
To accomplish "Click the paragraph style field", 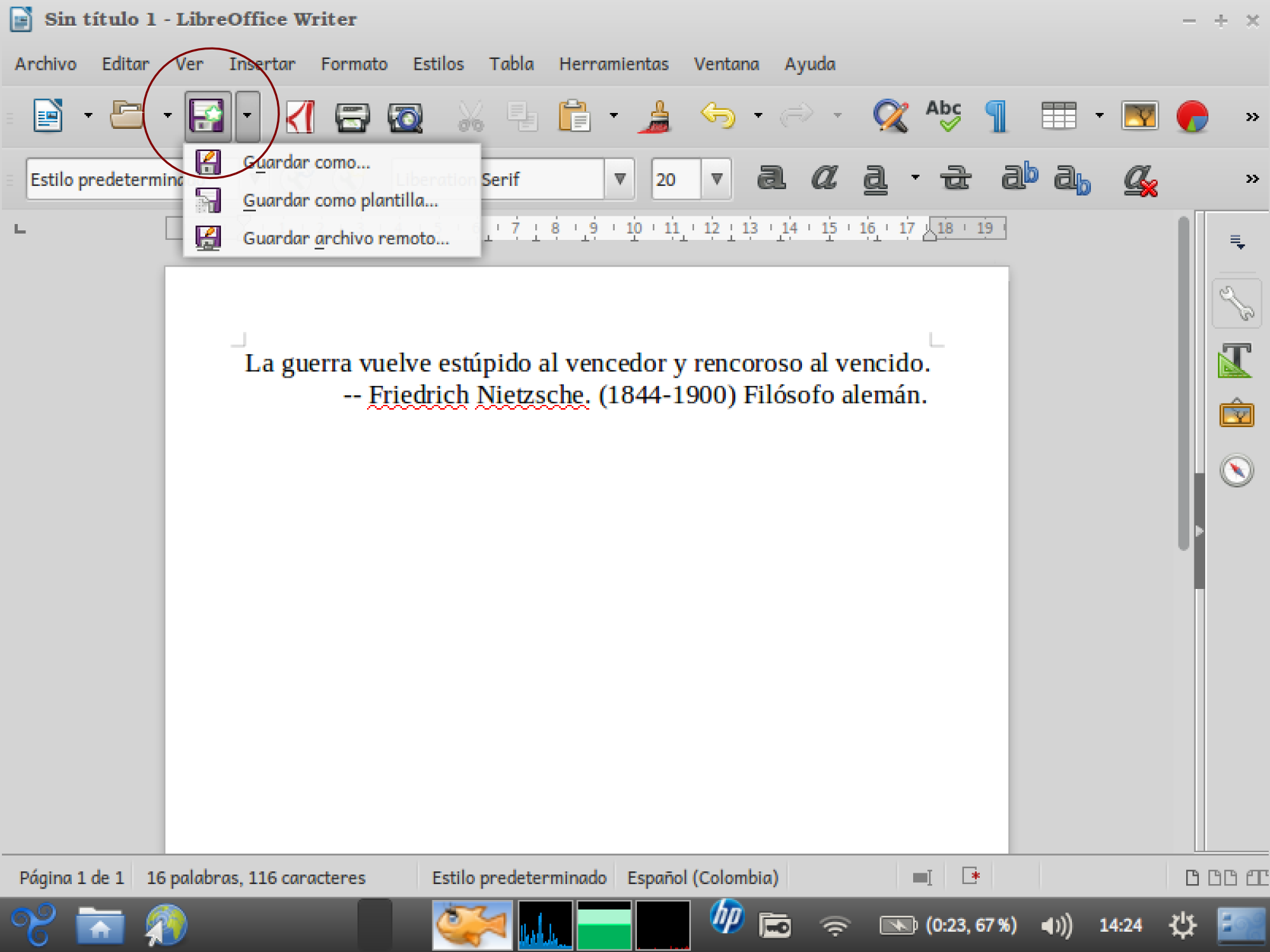I will [x=105, y=180].
